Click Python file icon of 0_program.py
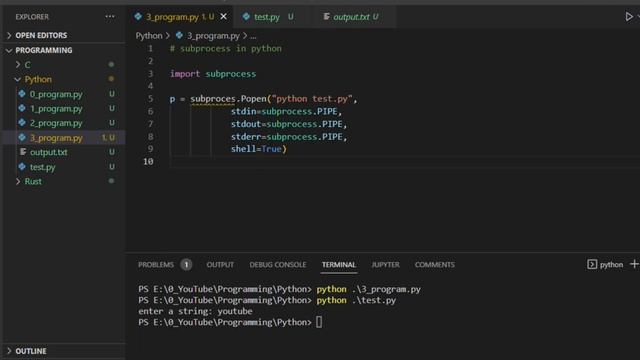Image resolution: width=640 pixels, height=360 pixels. pyautogui.click(x=22, y=94)
